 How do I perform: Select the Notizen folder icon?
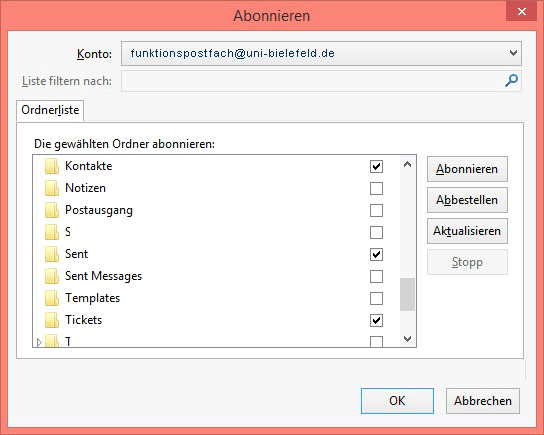[x=52, y=188]
